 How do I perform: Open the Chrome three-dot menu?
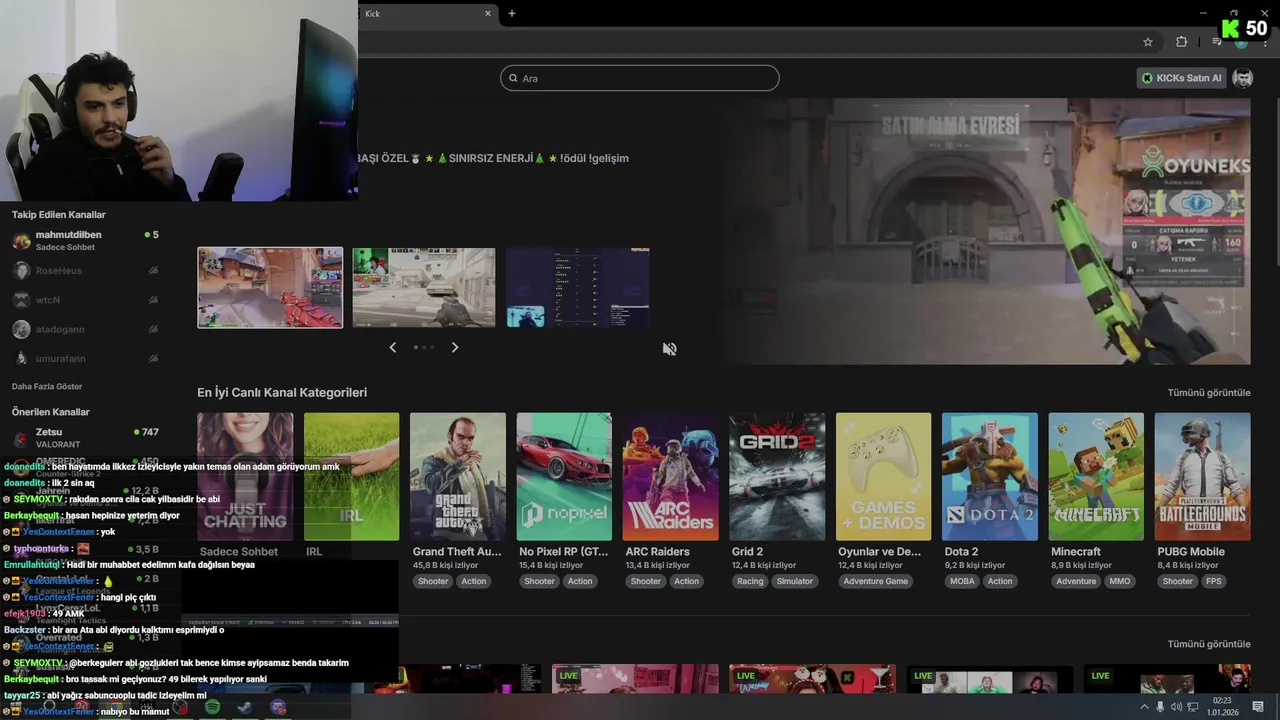[1266, 42]
